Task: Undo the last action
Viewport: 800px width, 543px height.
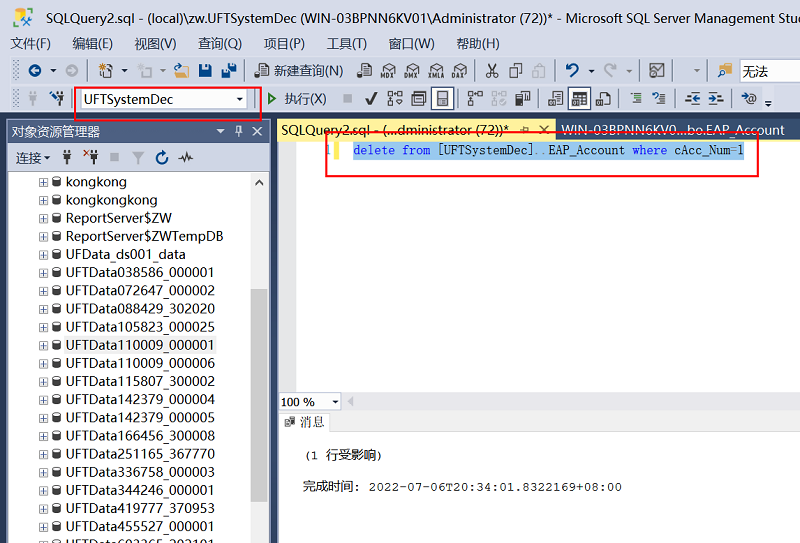Action: pyautogui.click(x=572, y=70)
